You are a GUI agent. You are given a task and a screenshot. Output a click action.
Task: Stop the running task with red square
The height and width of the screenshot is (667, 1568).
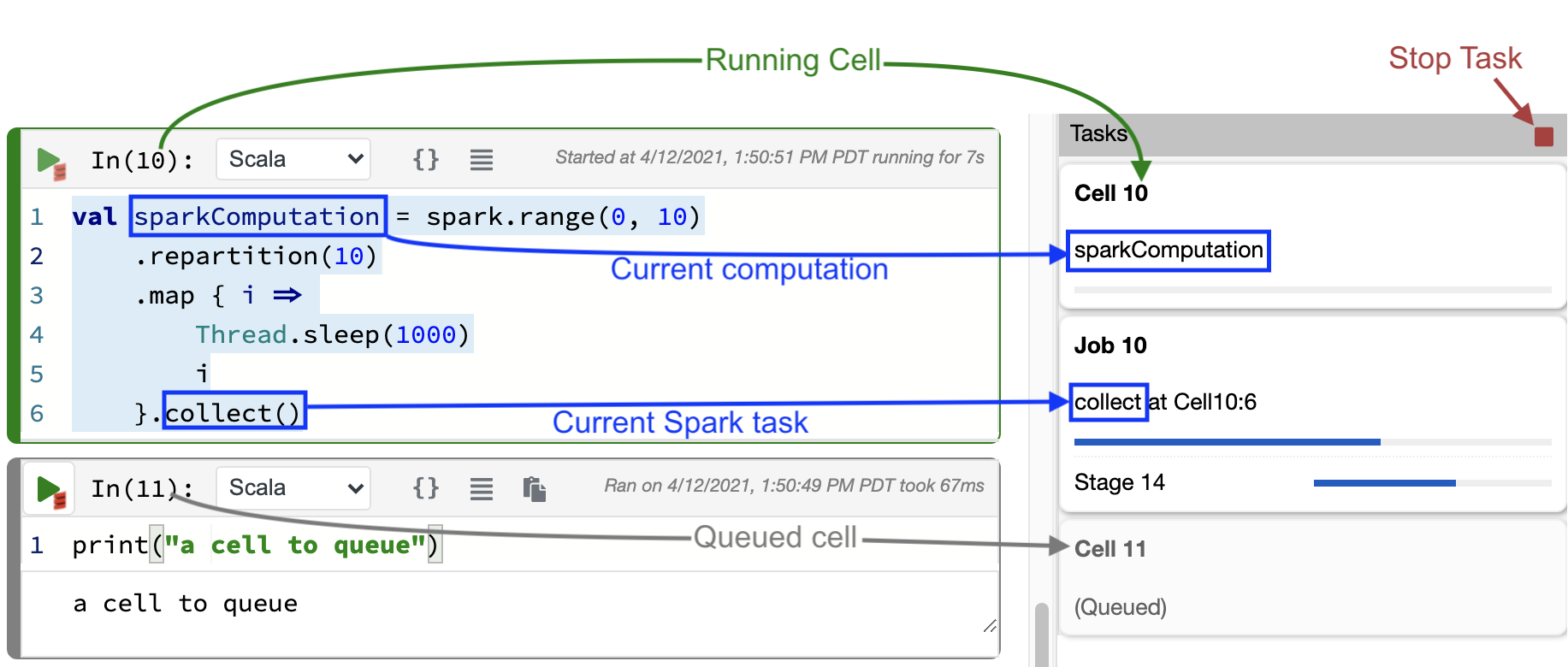click(1544, 135)
